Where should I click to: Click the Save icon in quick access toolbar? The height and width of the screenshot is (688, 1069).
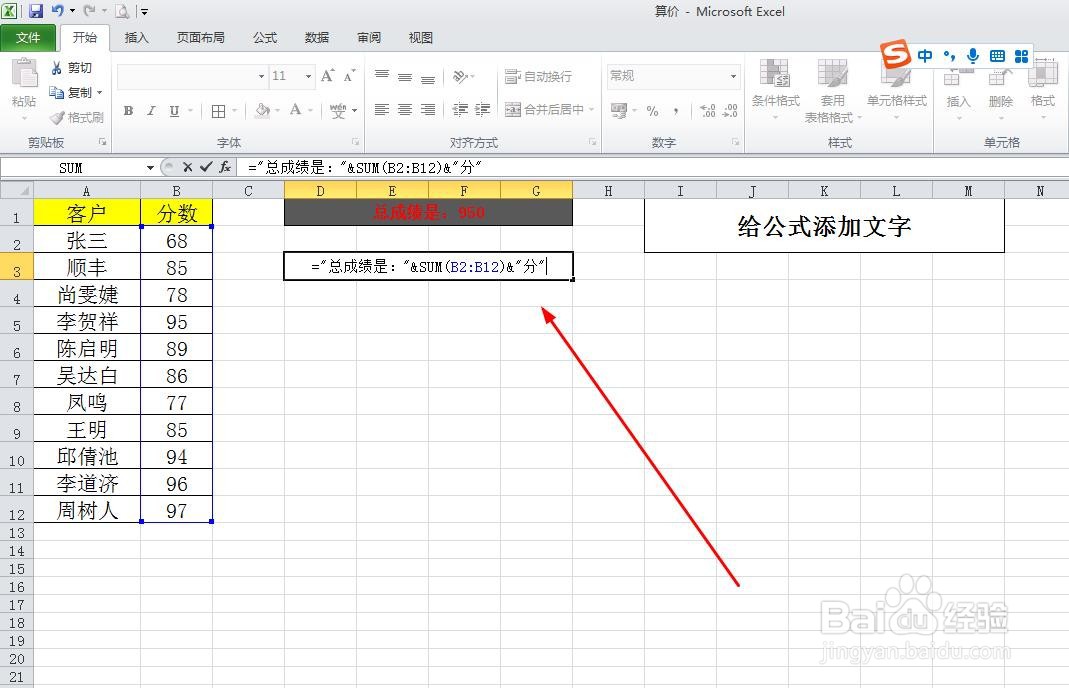tap(35, 11)
